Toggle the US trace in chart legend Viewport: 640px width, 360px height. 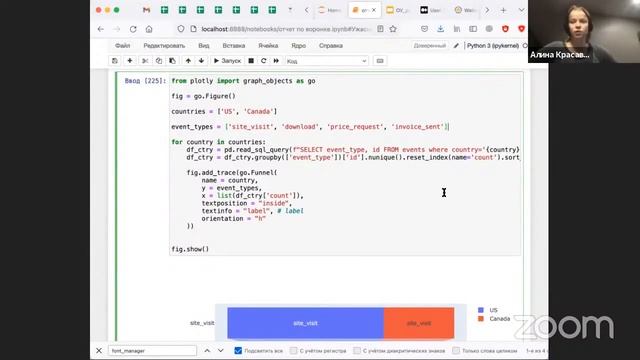pos(488,310)
